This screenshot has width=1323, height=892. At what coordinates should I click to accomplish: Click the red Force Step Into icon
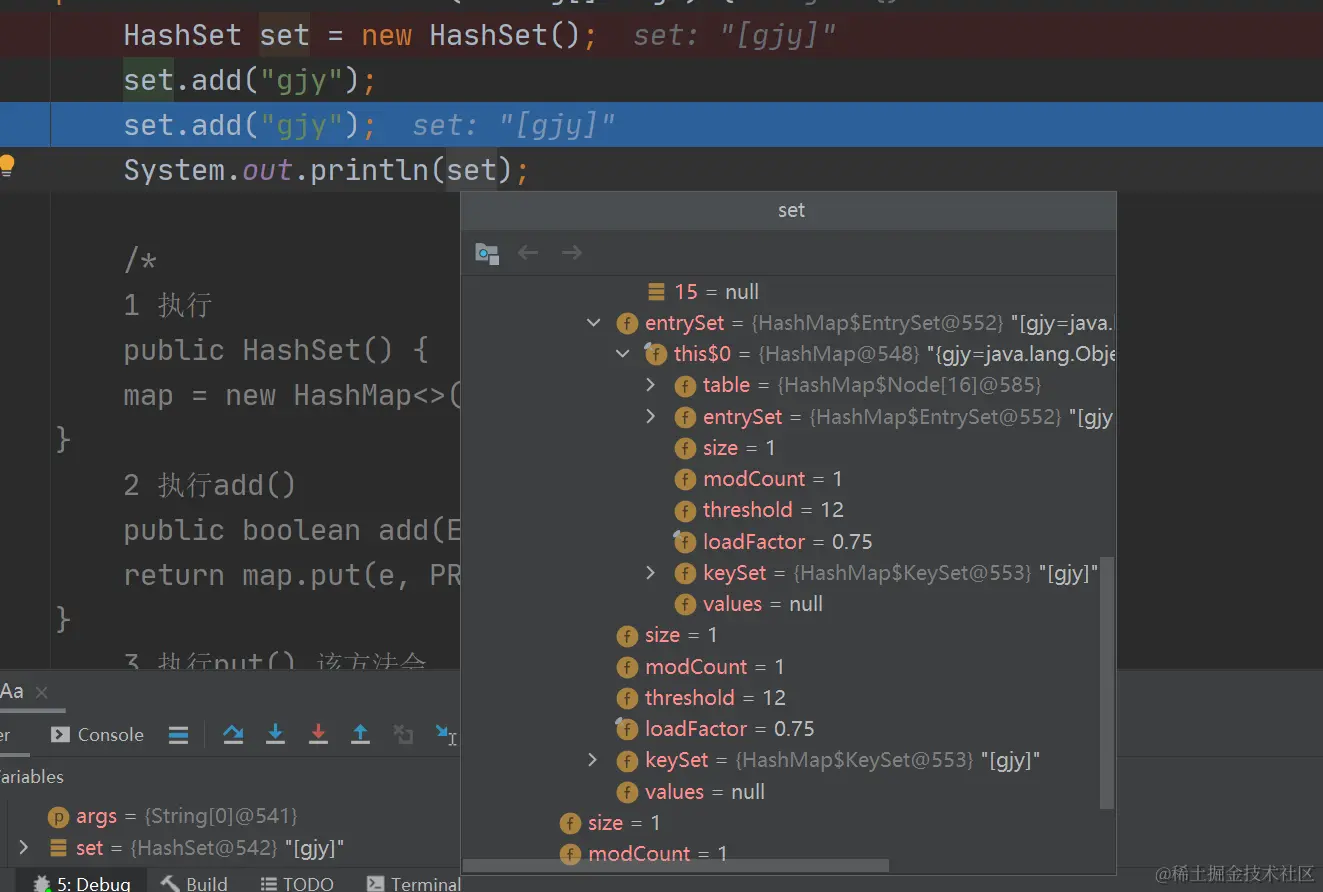pos(318,735)
